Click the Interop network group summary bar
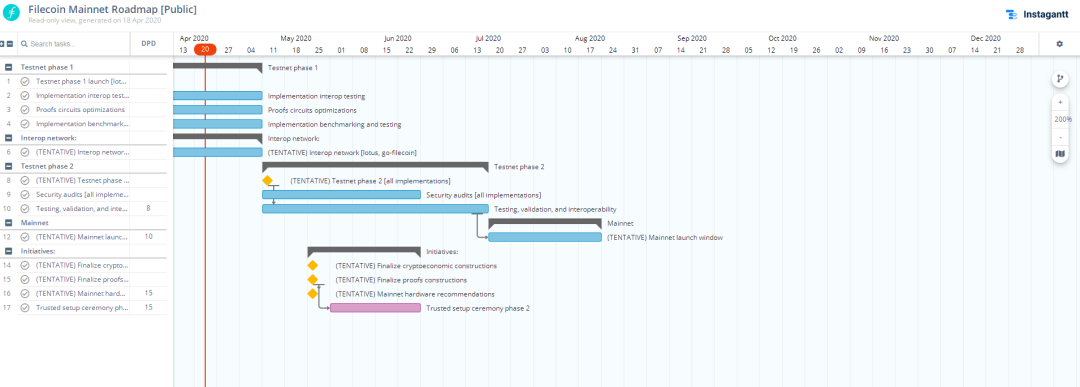1080x387 pixels. pyautogui.click(x=218, y=138)
